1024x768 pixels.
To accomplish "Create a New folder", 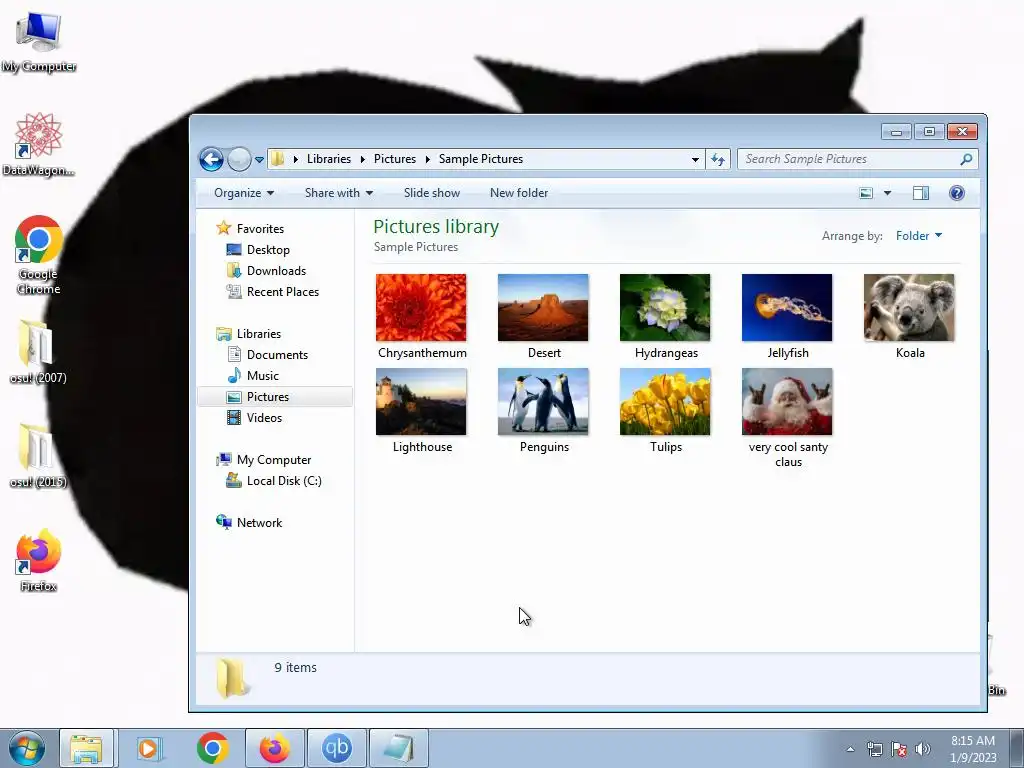I will 519,193.
